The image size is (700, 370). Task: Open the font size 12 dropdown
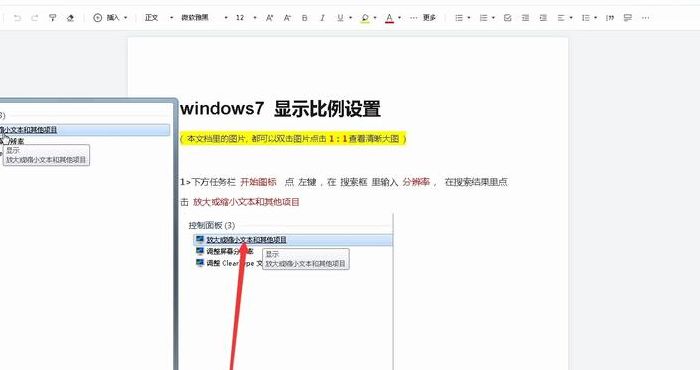(246, 18)
